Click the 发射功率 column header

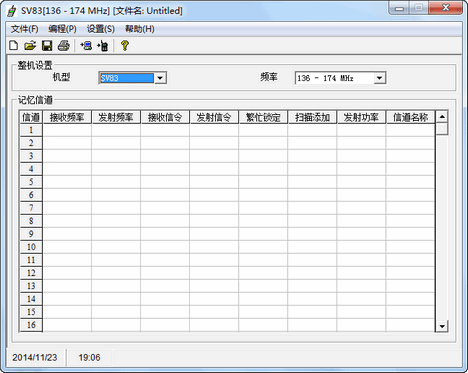361,117
